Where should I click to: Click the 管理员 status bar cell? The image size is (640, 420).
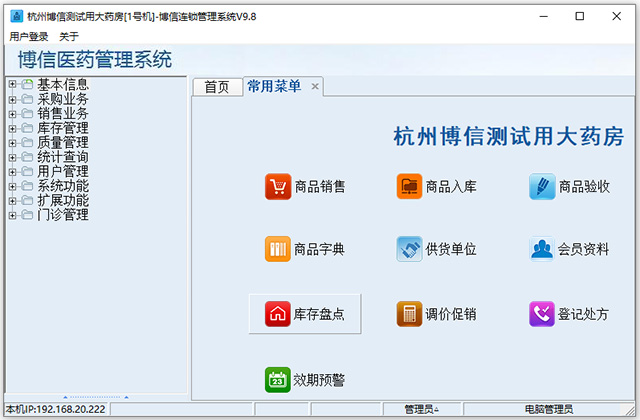422,409
